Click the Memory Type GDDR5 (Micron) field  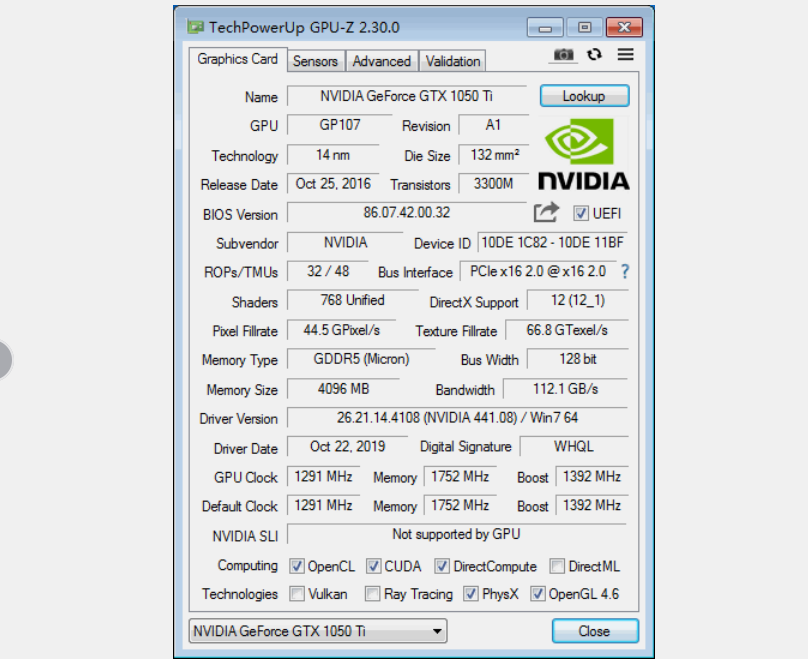click(x=361, y=359)
